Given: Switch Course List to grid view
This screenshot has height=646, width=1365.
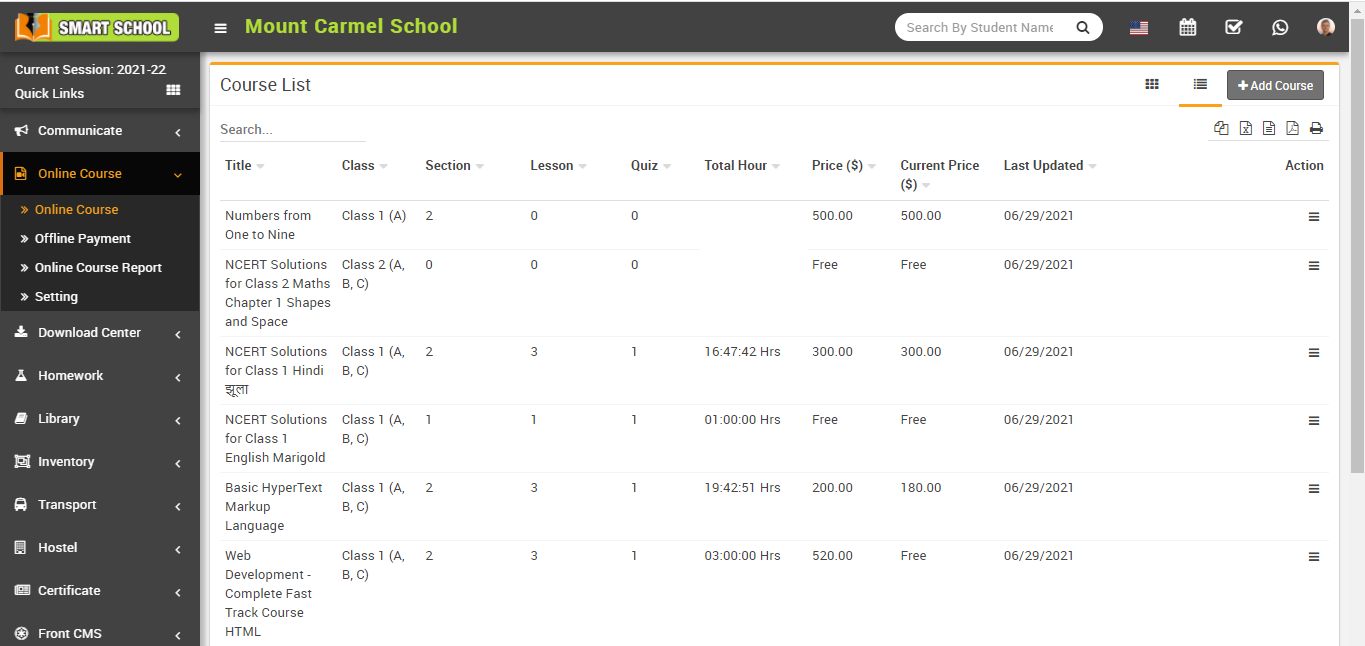Looking at the screenshot, I should tap(1152, 85).
